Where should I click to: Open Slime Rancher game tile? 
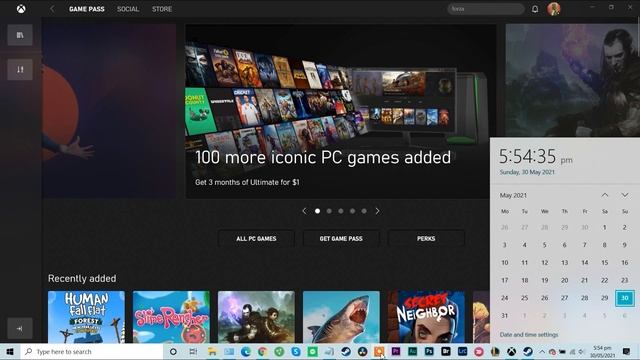coord(171,317)
